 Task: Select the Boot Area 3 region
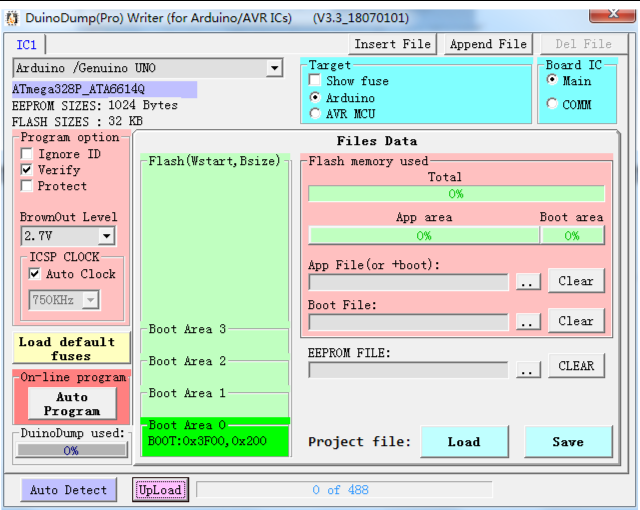[x=215, y=338]
